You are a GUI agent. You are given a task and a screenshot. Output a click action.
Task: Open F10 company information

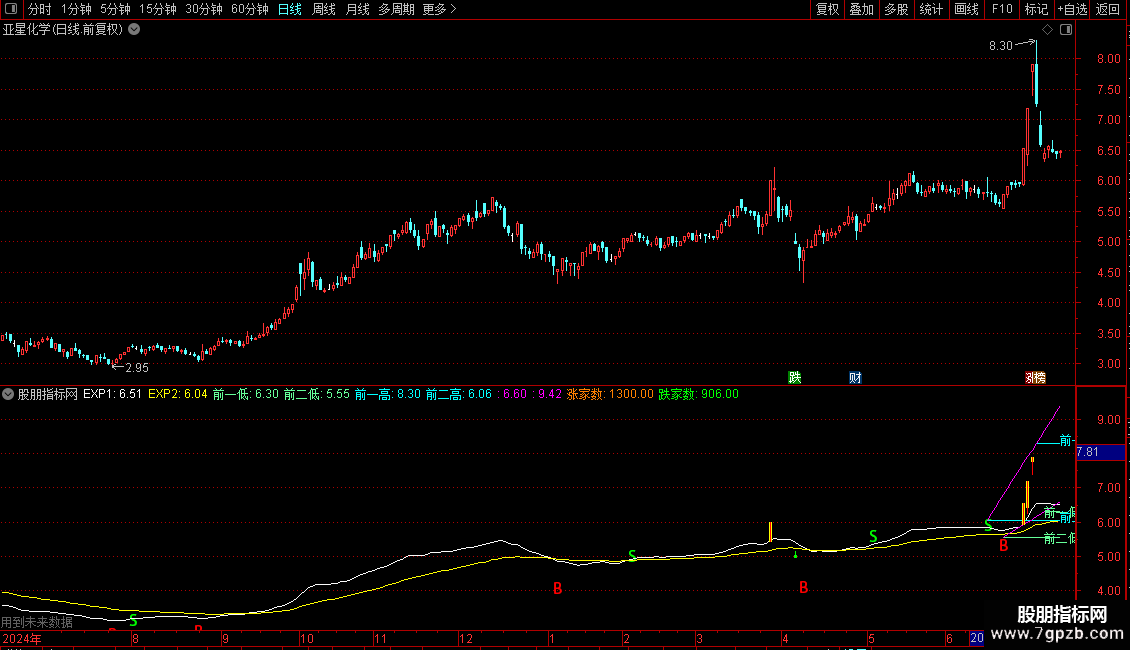click(x=1002, y=9)
